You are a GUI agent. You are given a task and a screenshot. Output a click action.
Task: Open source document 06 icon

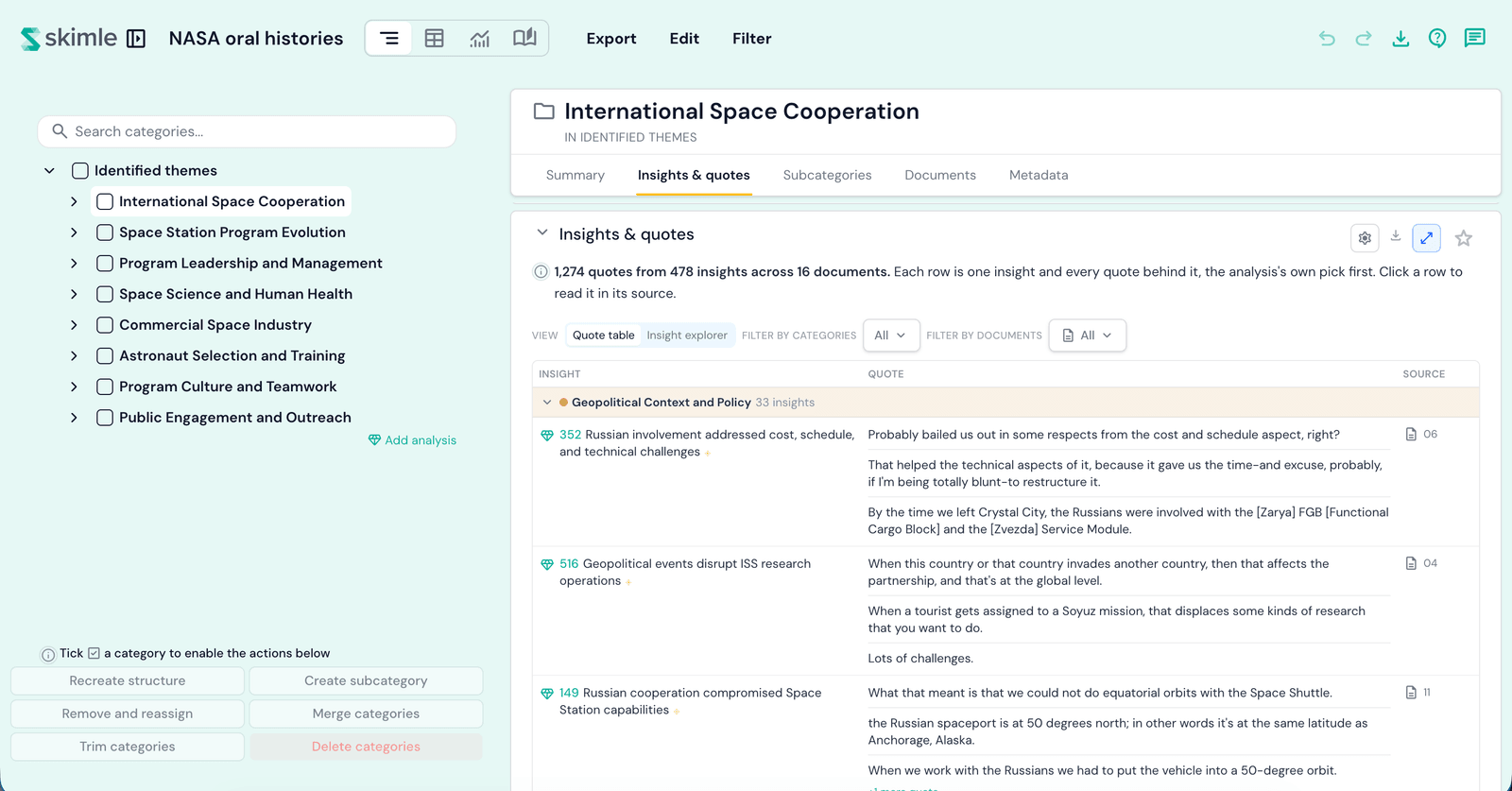point(1411,435)
